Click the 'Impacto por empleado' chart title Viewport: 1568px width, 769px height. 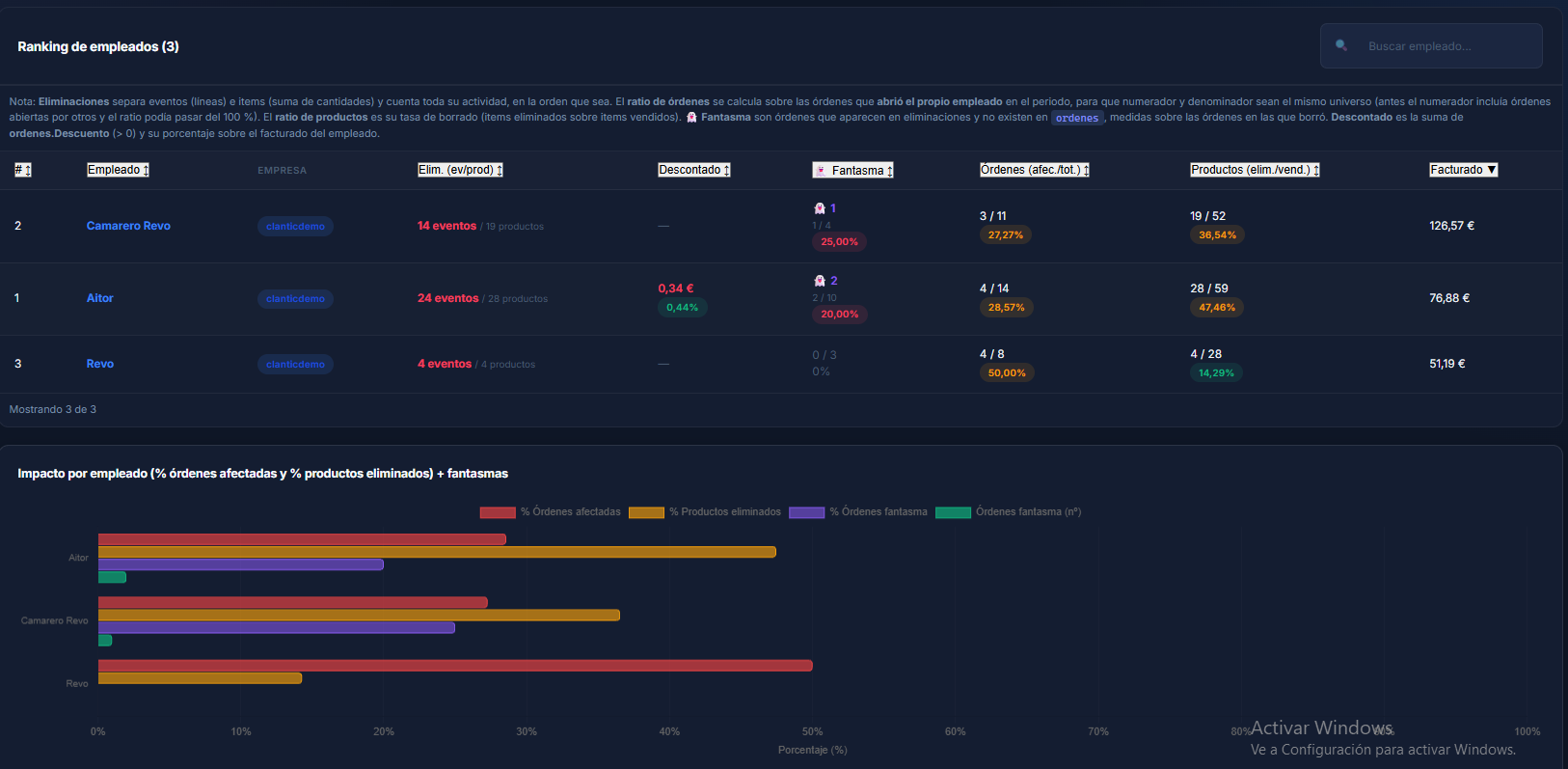(x=262, y=474)
